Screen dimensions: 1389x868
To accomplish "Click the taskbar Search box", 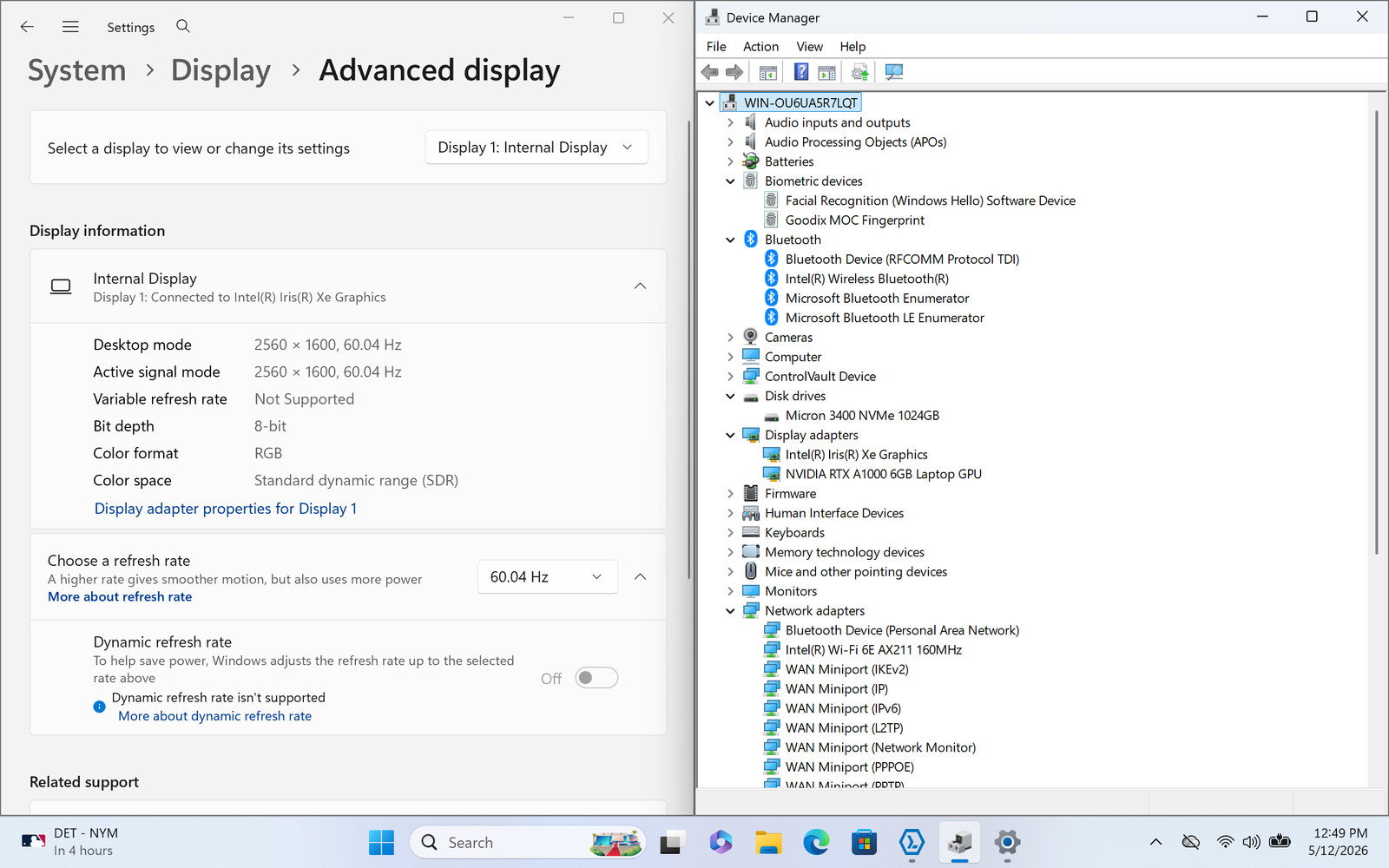I will pos(528,842).
